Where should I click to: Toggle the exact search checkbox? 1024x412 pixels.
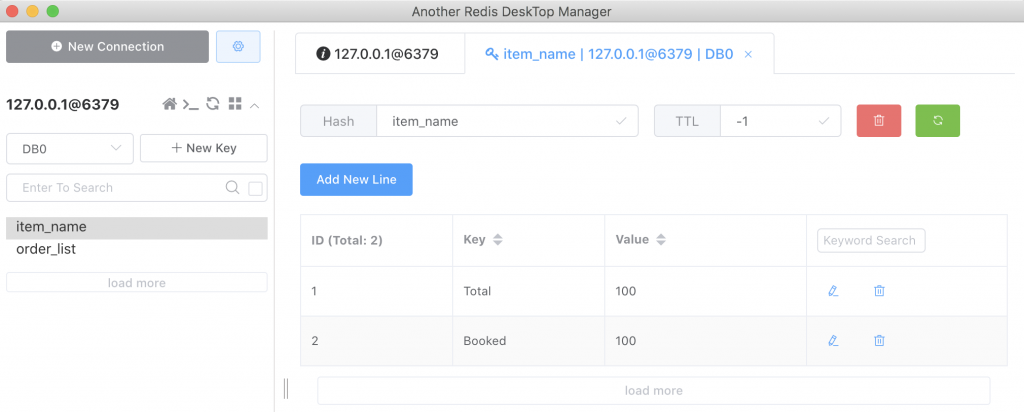coord(255,189)
